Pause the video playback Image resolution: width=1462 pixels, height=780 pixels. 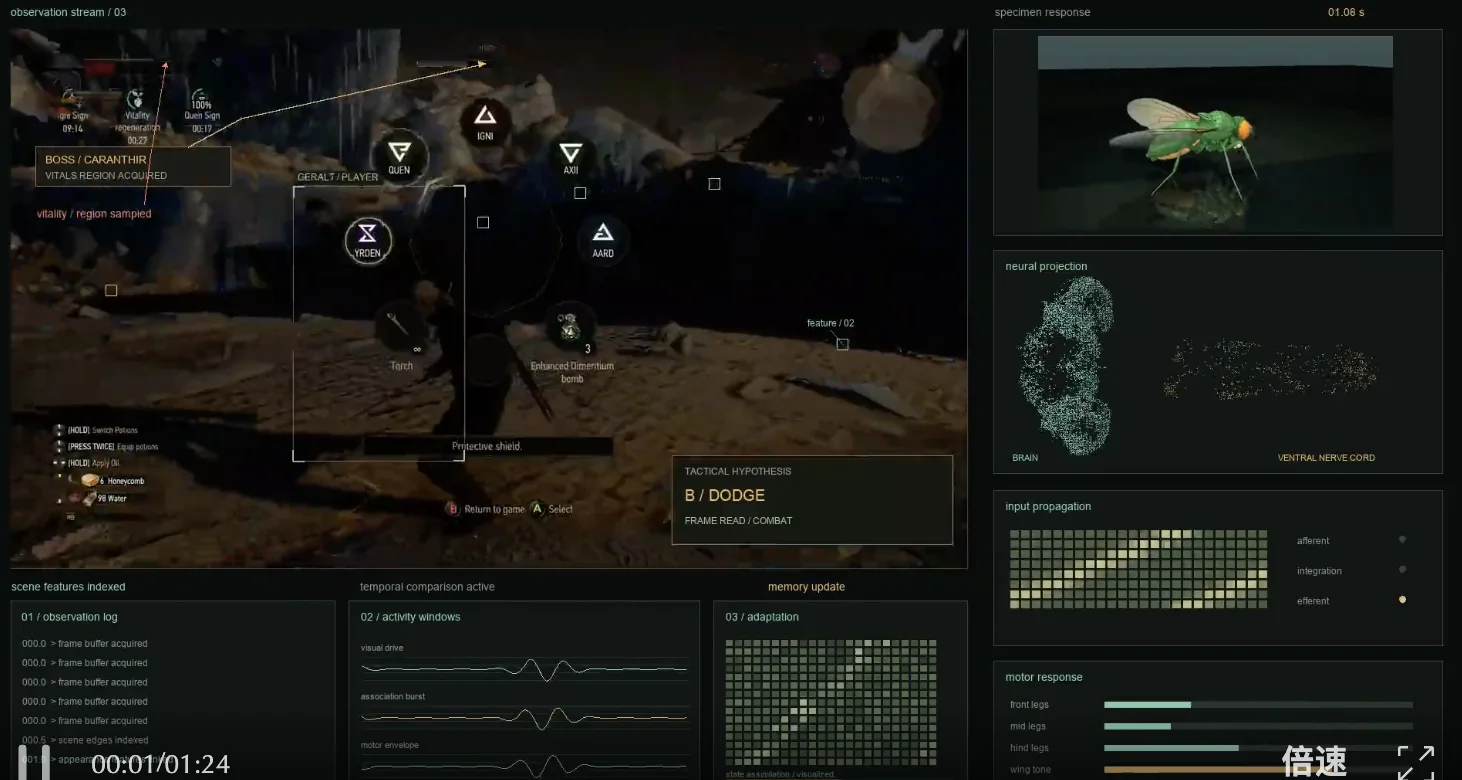tap(34, 764)
